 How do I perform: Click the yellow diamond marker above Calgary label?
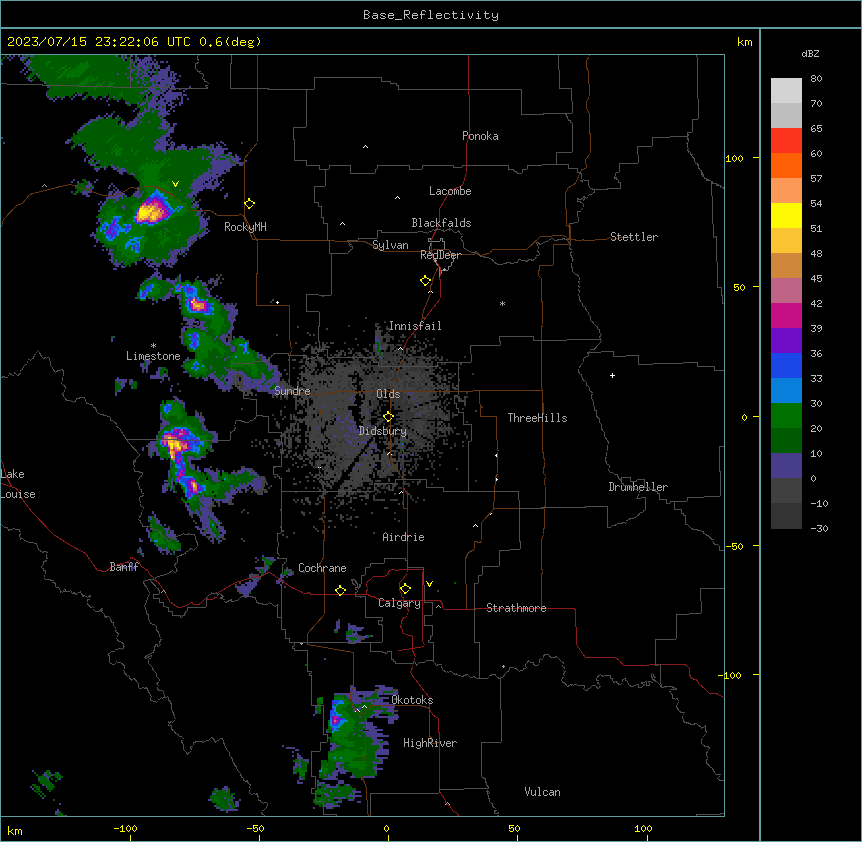405,589
